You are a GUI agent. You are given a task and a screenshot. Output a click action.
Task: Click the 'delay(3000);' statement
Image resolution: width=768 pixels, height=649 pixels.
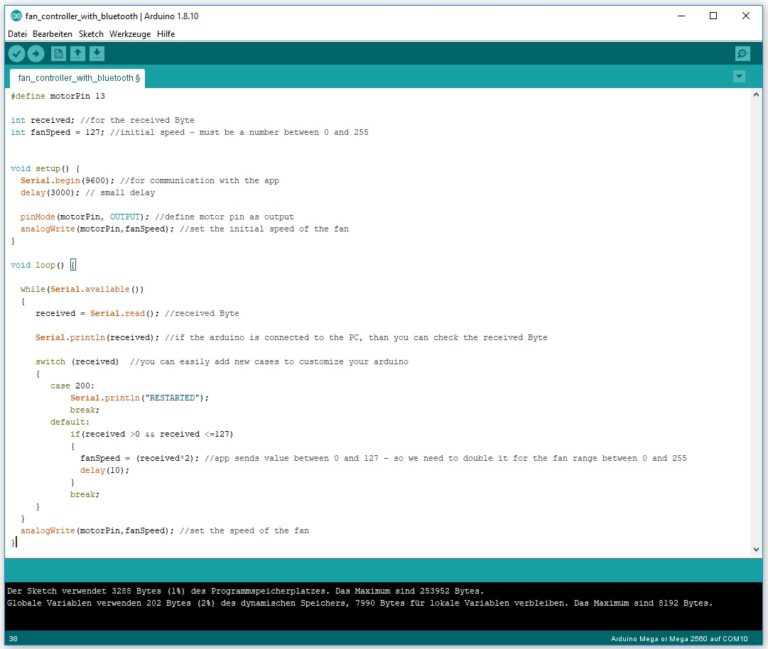click(50, 192)
